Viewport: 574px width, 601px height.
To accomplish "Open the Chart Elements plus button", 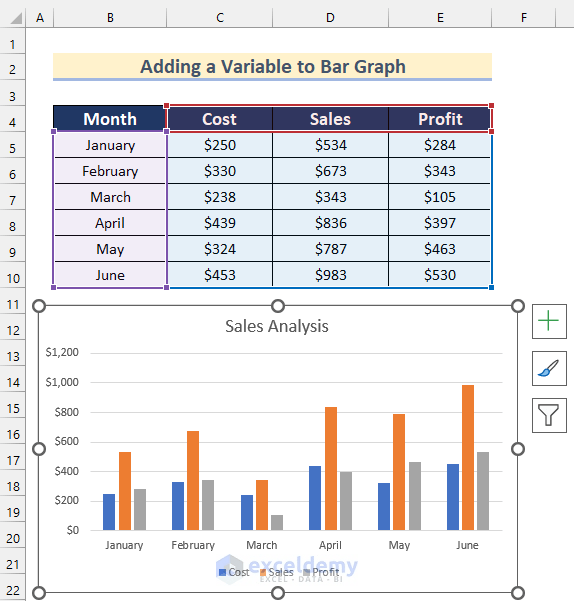I will (549, 321).
